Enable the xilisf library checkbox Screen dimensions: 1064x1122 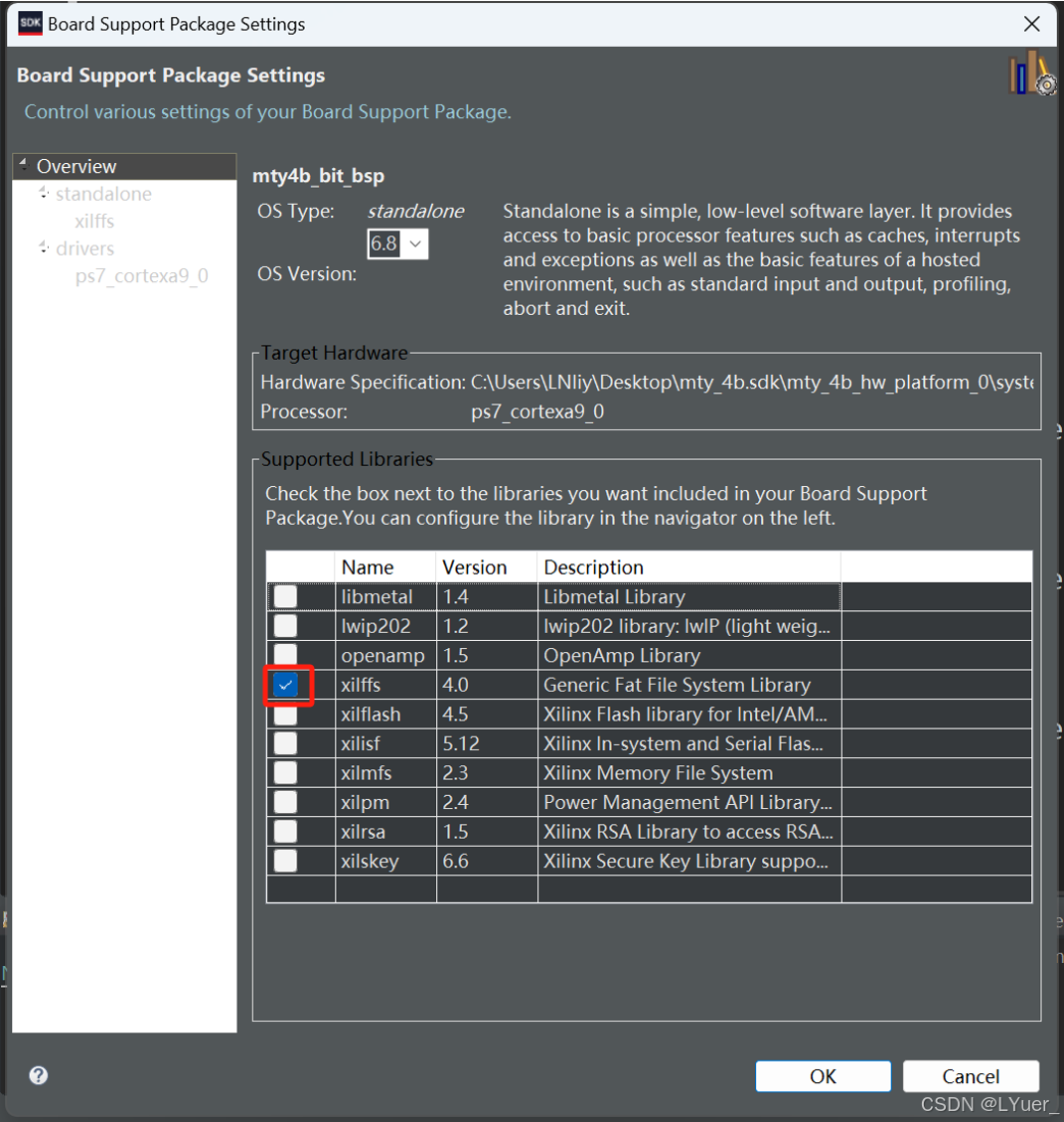[285, 743]
